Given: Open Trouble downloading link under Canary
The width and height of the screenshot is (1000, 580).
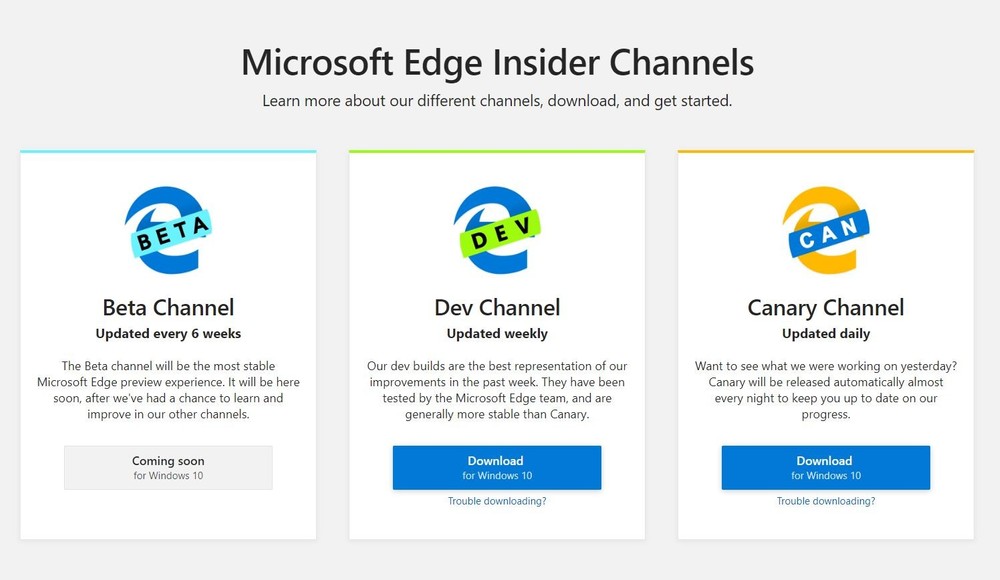Looking at the screenshot, I should tap(825, 501).
